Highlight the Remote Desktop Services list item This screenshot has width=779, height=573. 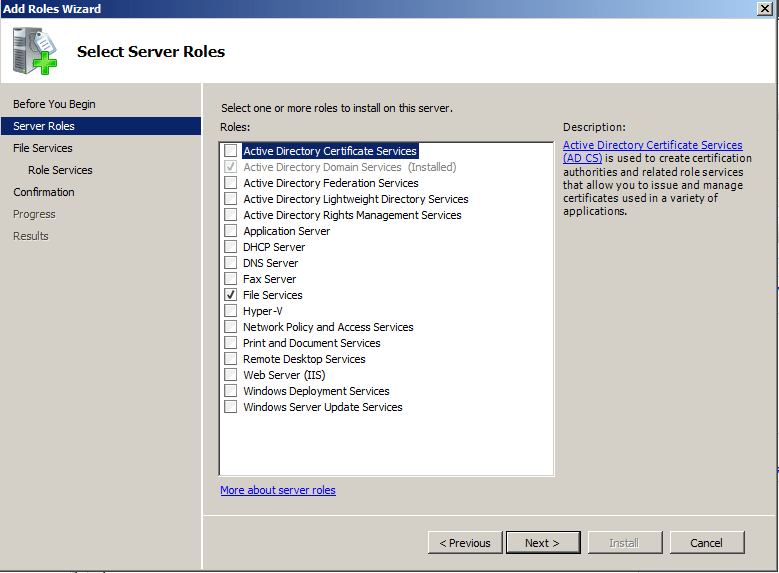coord(304,359)
